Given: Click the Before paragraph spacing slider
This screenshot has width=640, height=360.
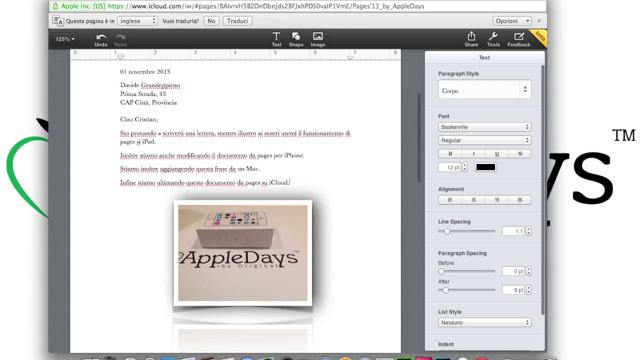Looking at the screenshot, I should pyautogui.click(x=467, y=271).
